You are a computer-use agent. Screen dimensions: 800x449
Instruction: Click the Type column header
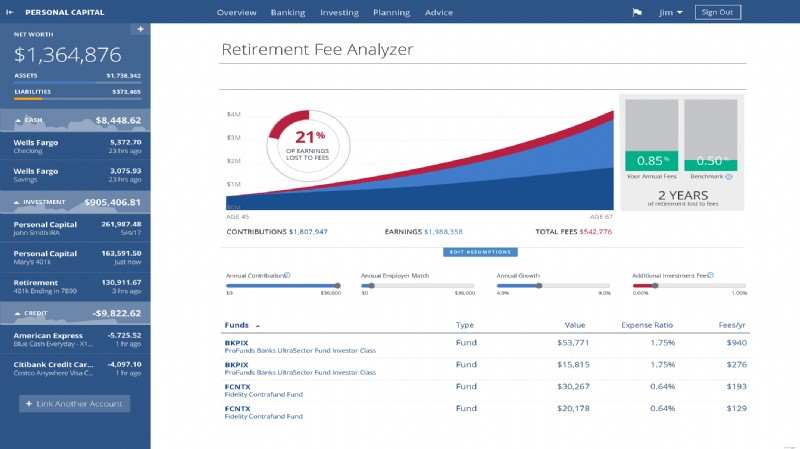[464, 325]
